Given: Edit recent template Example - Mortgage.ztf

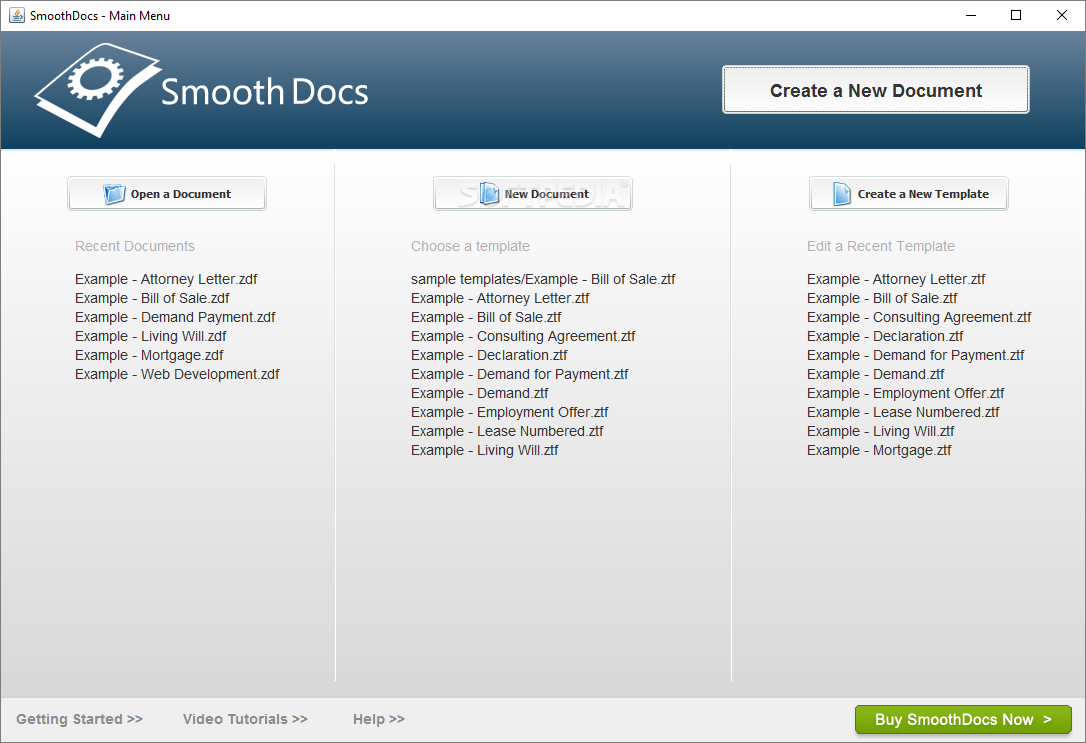Looking at the screenshot, I should tap(880, 451).
